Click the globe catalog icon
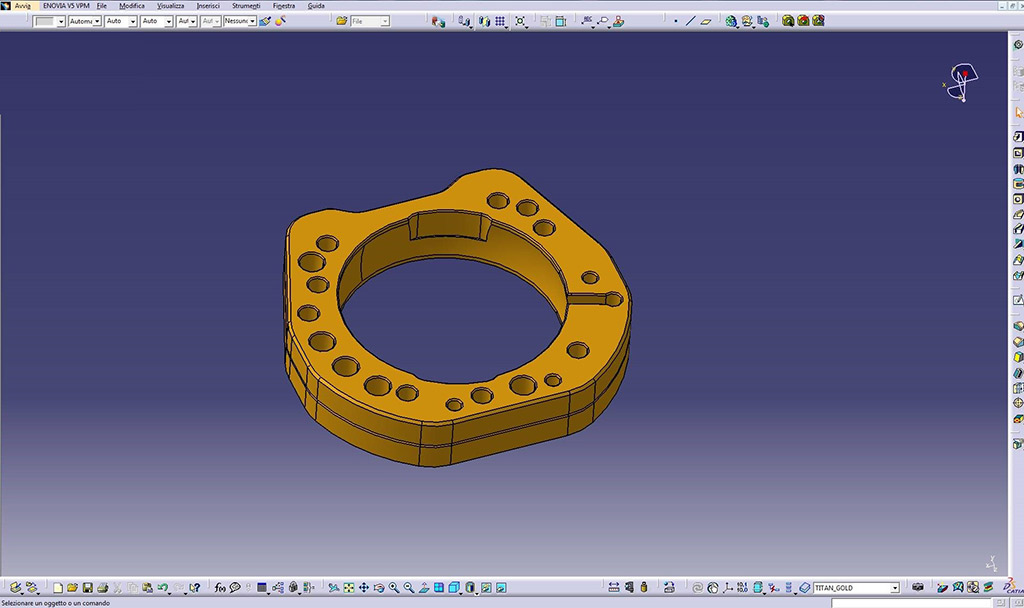The height and width of the screenshot is (608, 1024). tap(731, 22)
